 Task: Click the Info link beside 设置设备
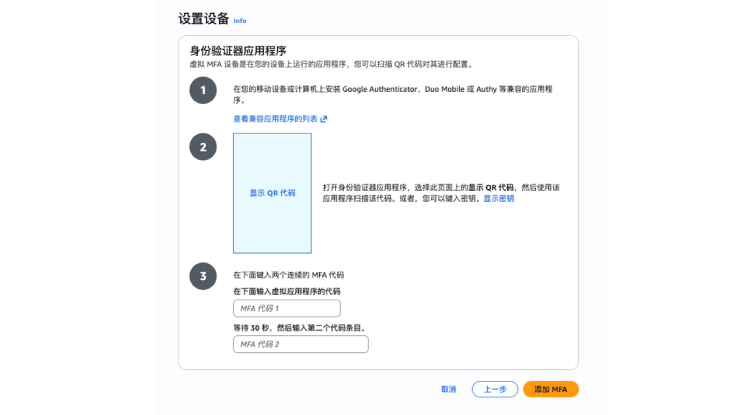[240, 20]
